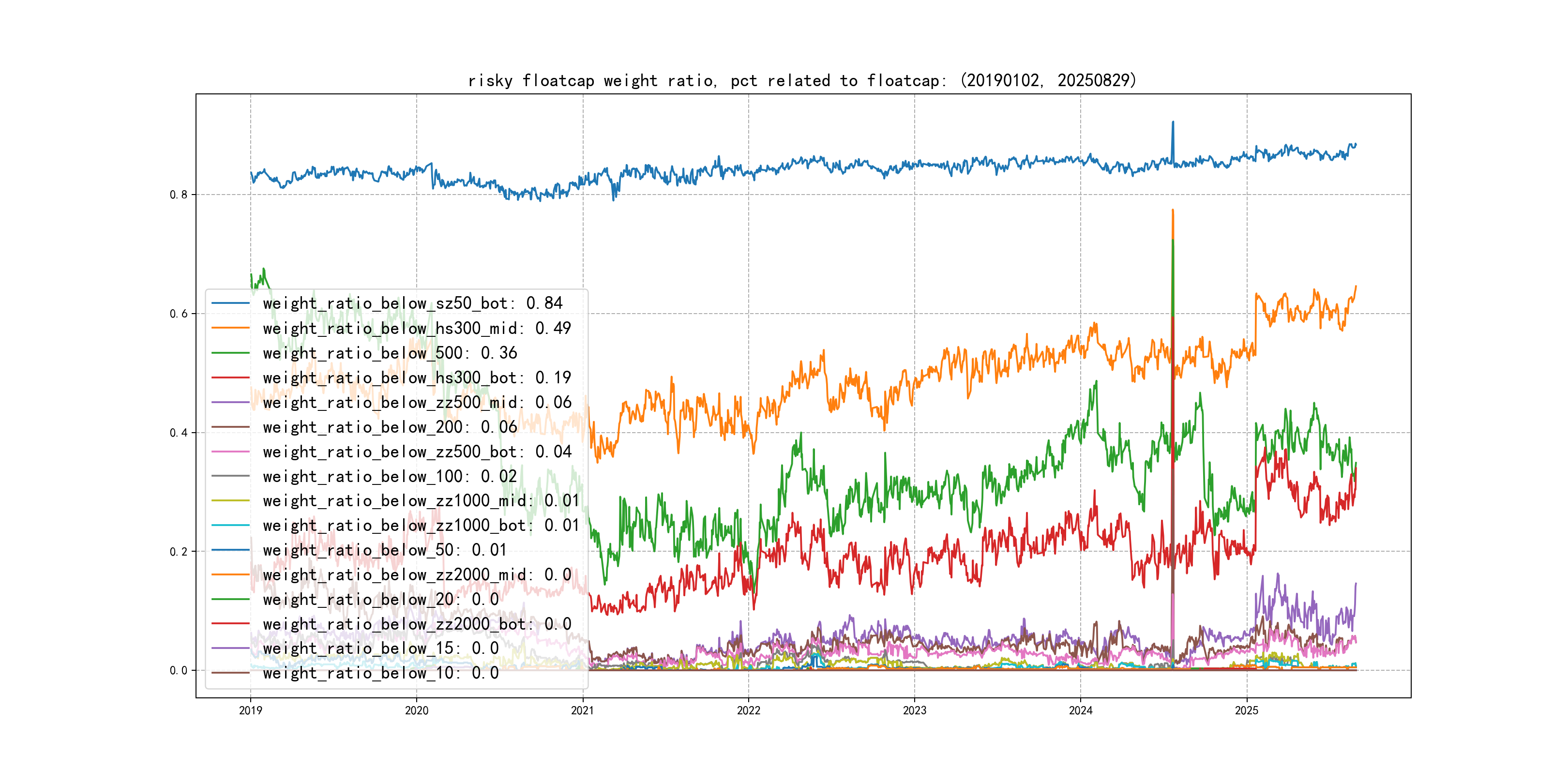
Task: Select legend label weight_ratio_below_hs300_bot
Action: pos(416,377)
